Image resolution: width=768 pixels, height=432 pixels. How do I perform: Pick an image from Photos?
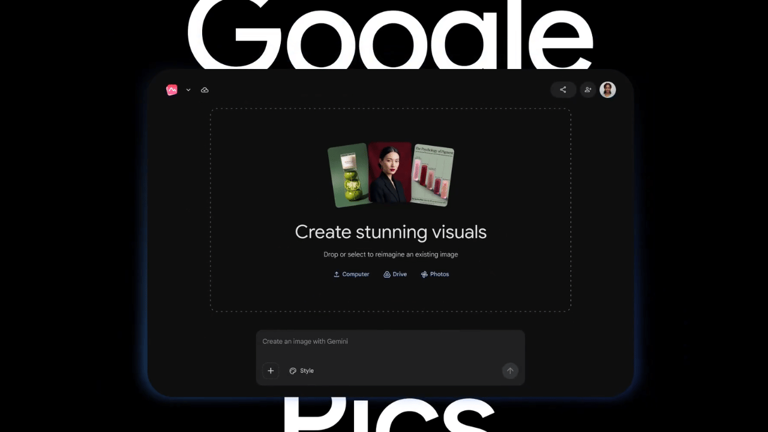click(435, 274)
